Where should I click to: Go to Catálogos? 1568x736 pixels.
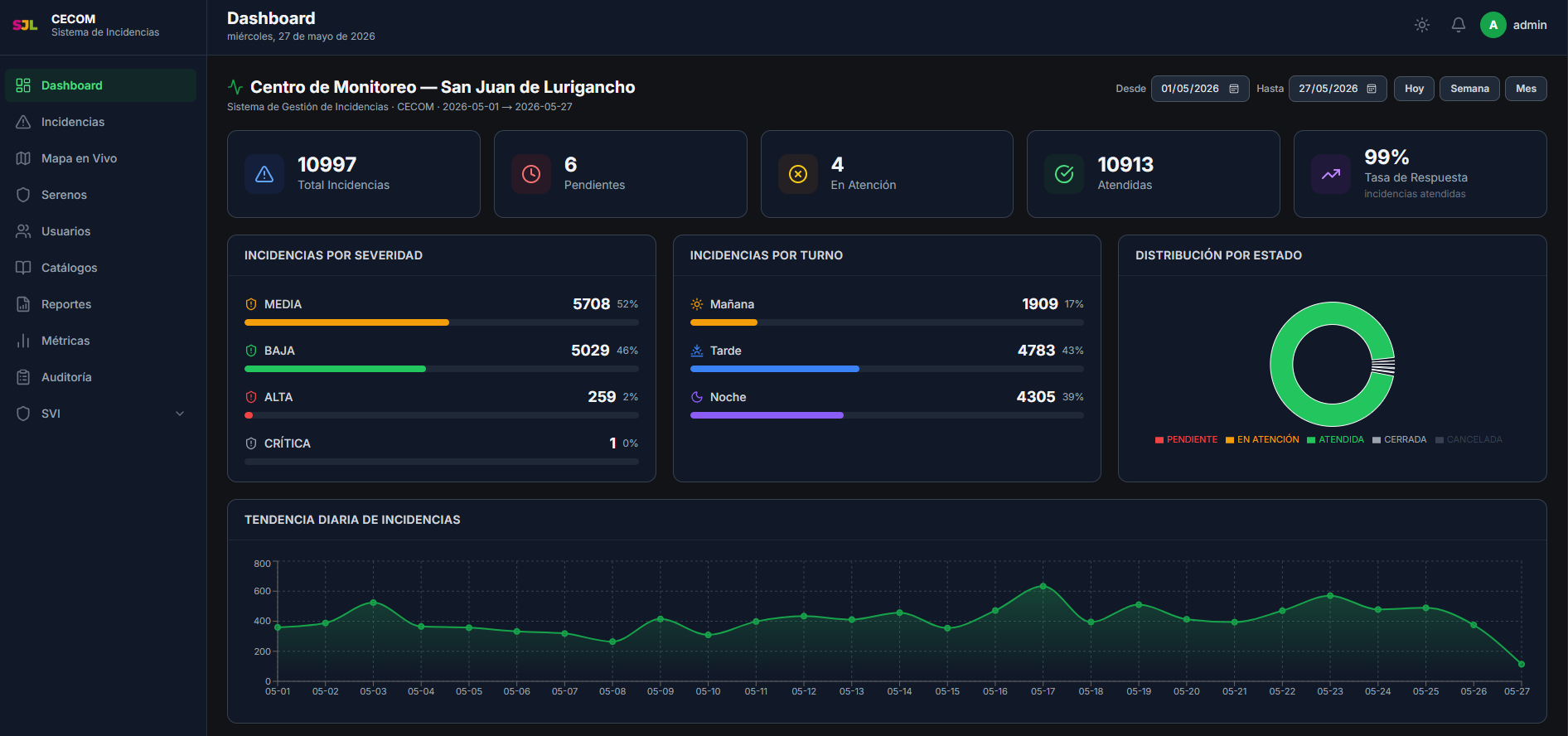(x=101, y=268)
